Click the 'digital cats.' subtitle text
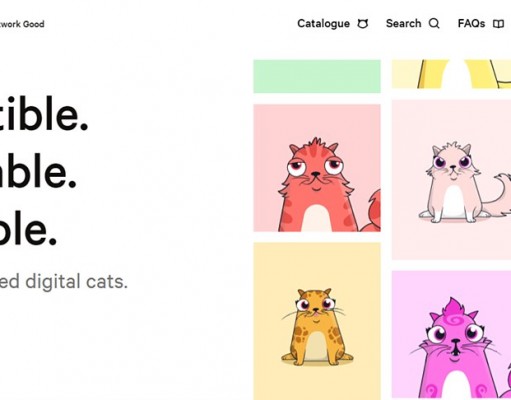This screenshot has height=400, width=511. click(77, 282)
